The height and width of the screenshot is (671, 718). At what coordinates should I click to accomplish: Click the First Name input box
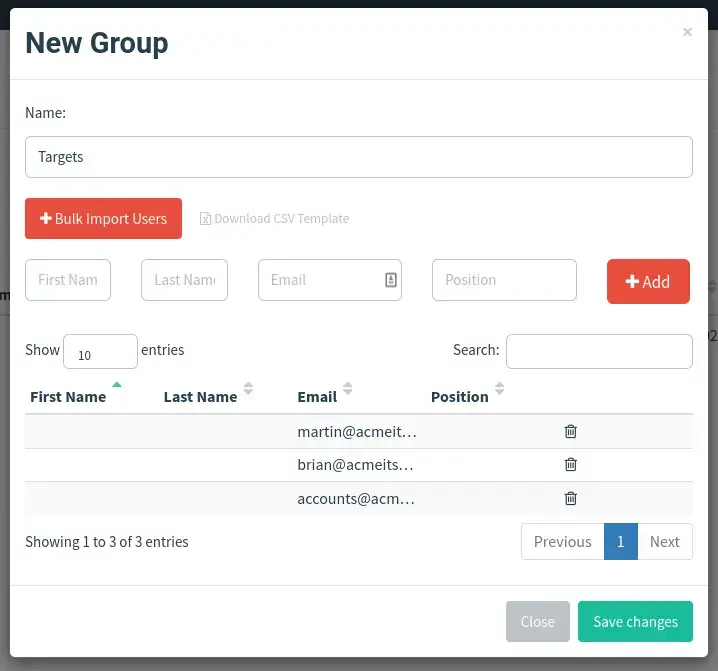[x=68, y=280]
